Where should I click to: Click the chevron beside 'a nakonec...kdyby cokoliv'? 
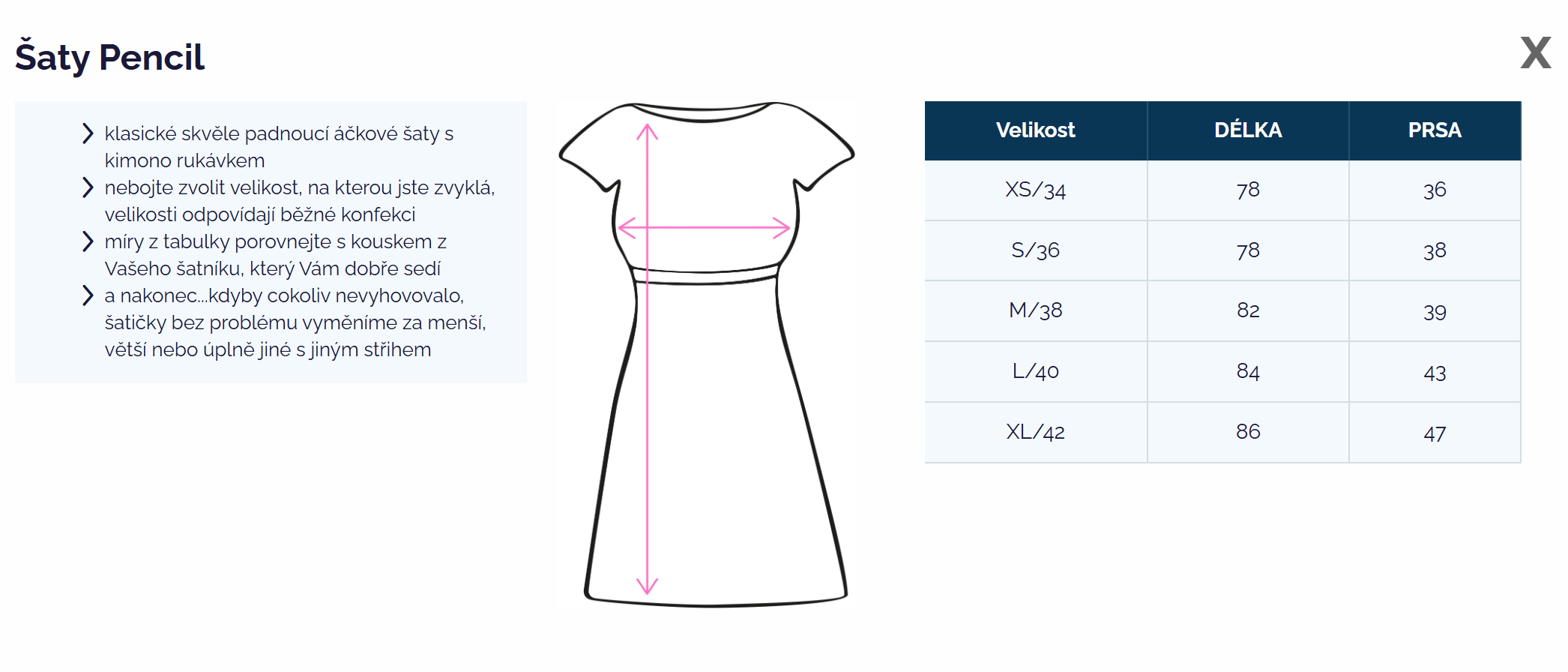88,295
